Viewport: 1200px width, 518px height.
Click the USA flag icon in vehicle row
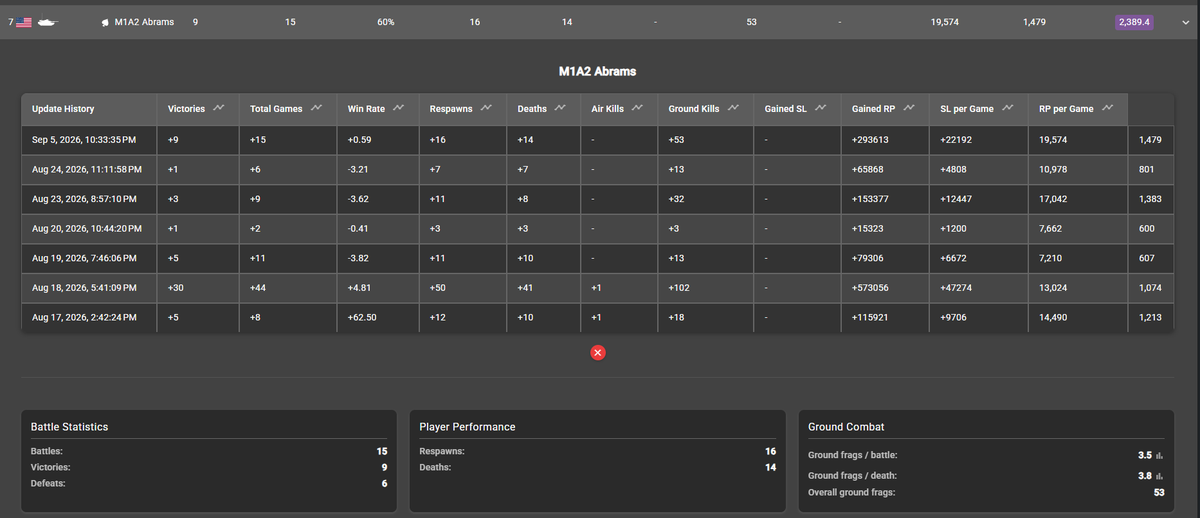[x=24, y=22]
